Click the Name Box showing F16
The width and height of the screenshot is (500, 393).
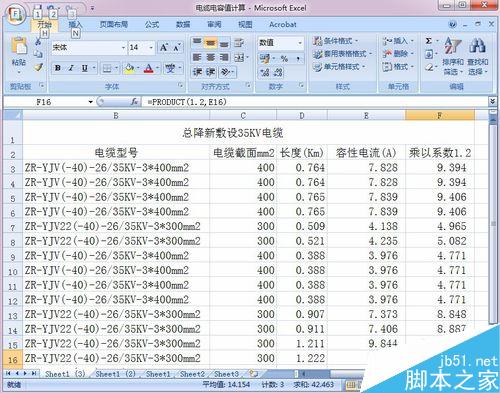point(44,102)
